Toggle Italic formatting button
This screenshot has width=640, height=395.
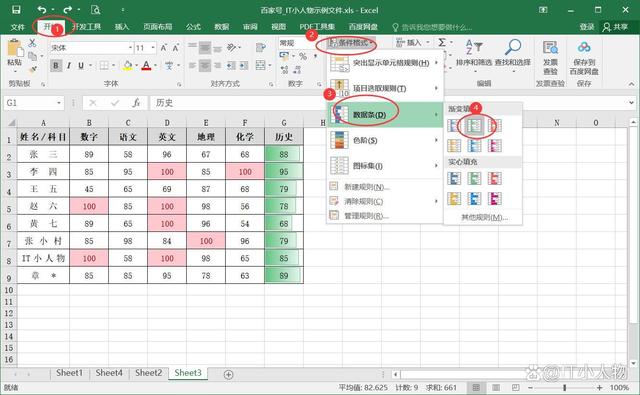(69, 65)
